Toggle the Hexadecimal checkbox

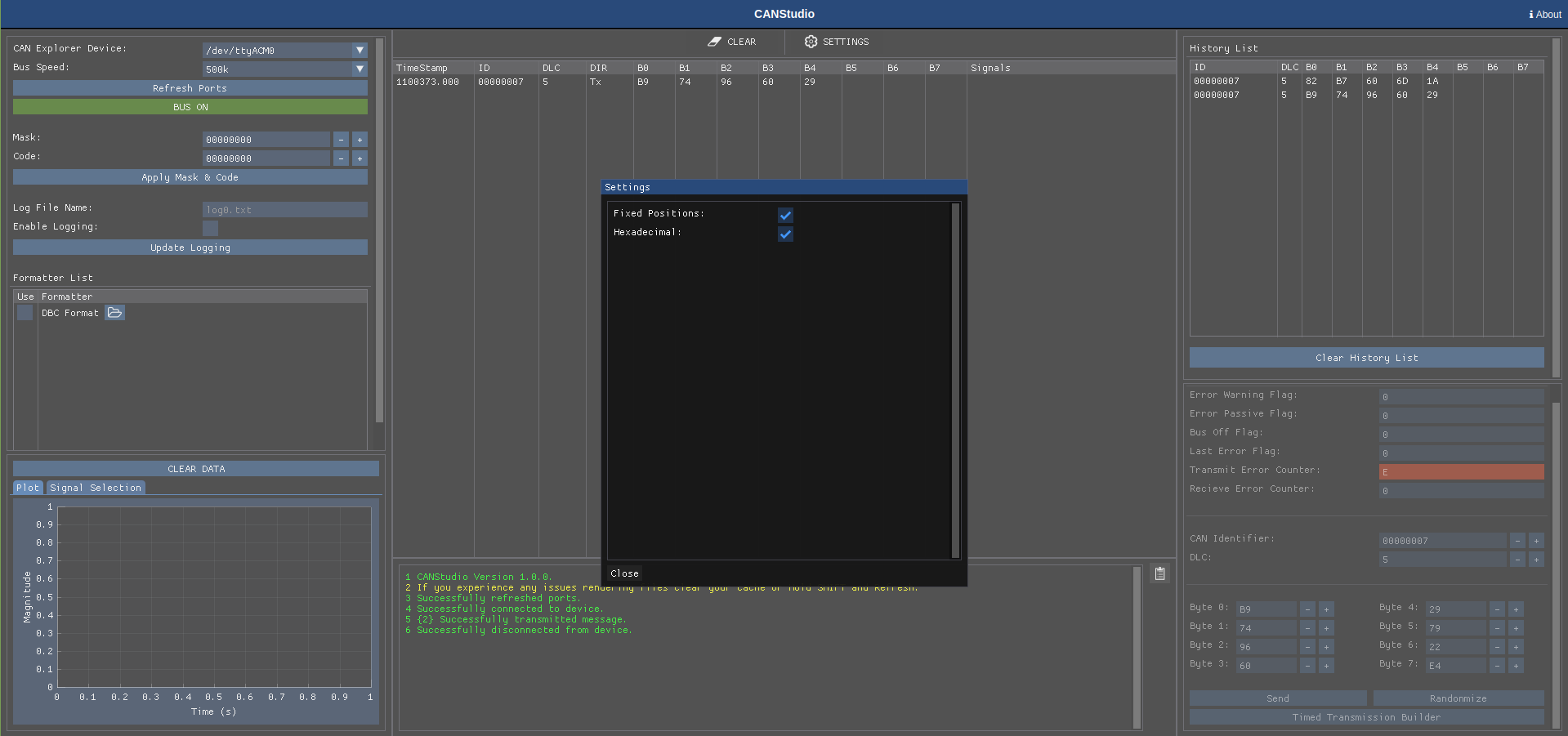785,234
